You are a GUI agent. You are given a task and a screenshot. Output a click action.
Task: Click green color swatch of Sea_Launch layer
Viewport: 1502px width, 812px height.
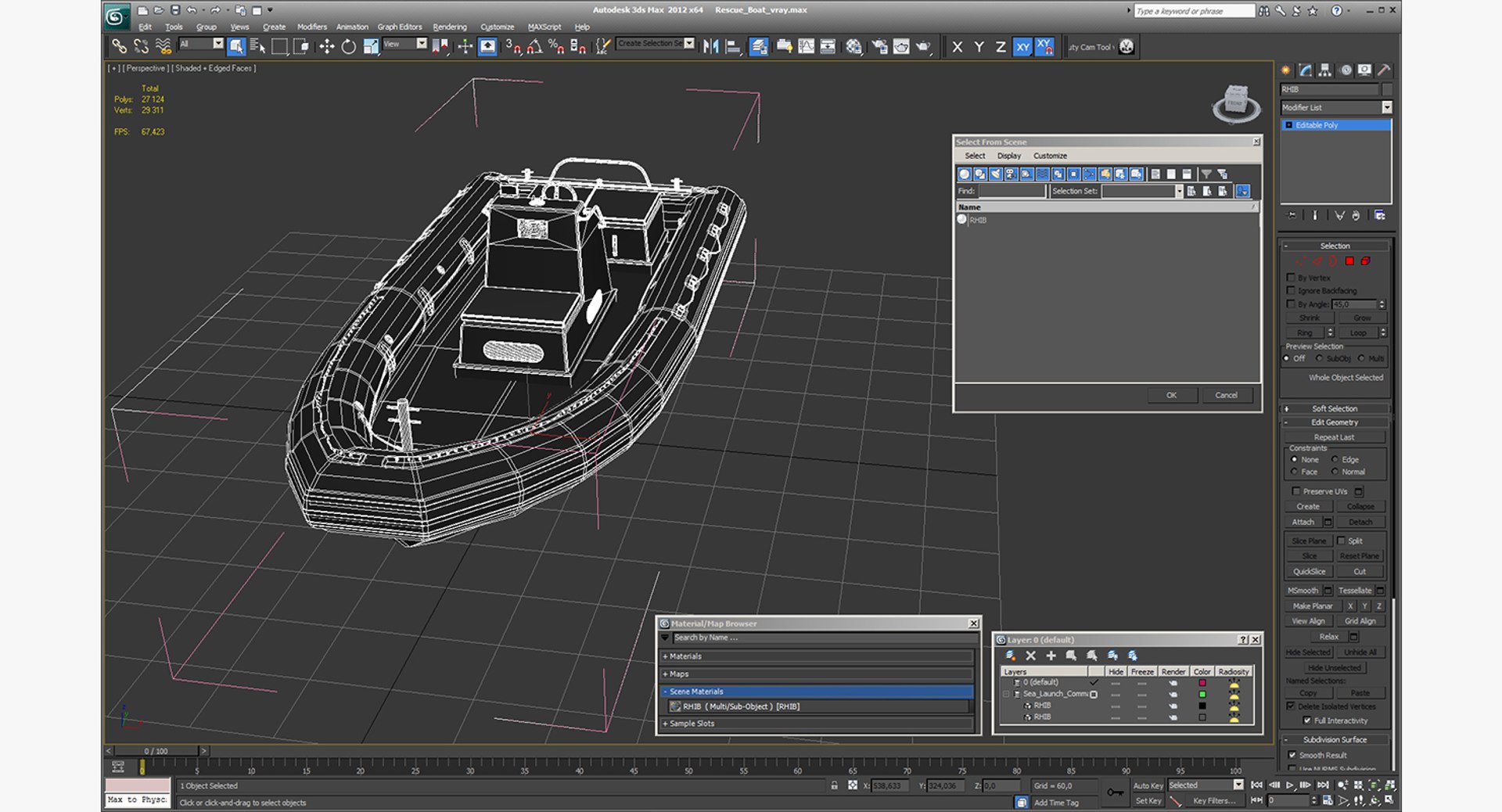coord(1202,694)
